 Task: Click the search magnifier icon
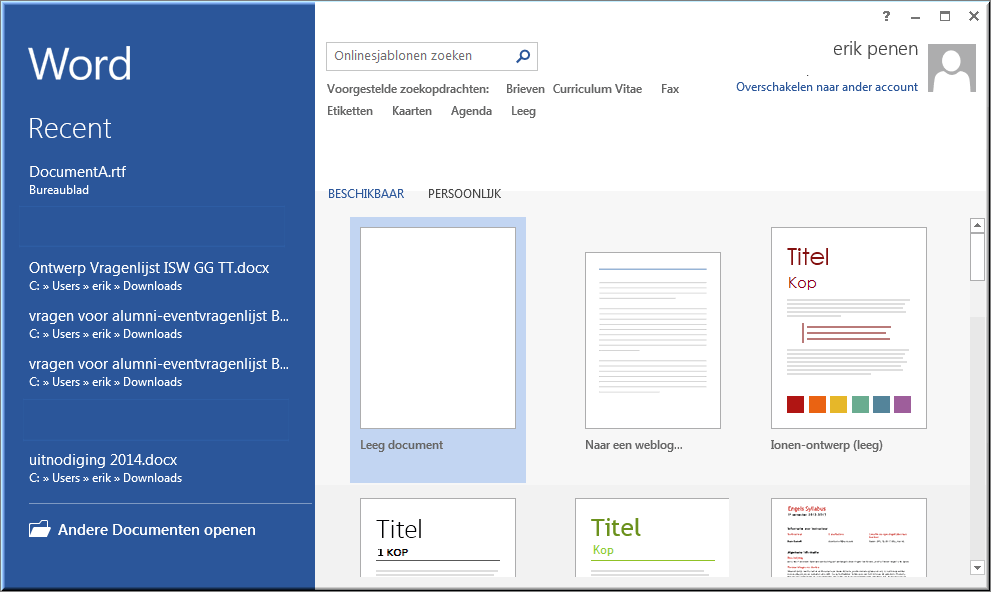523,56
